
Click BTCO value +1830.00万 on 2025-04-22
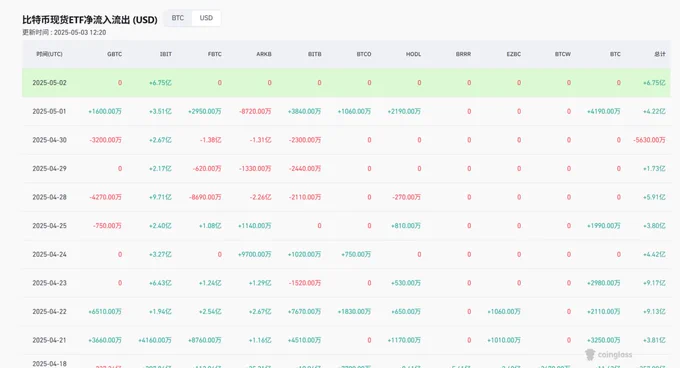pos(354,312)
